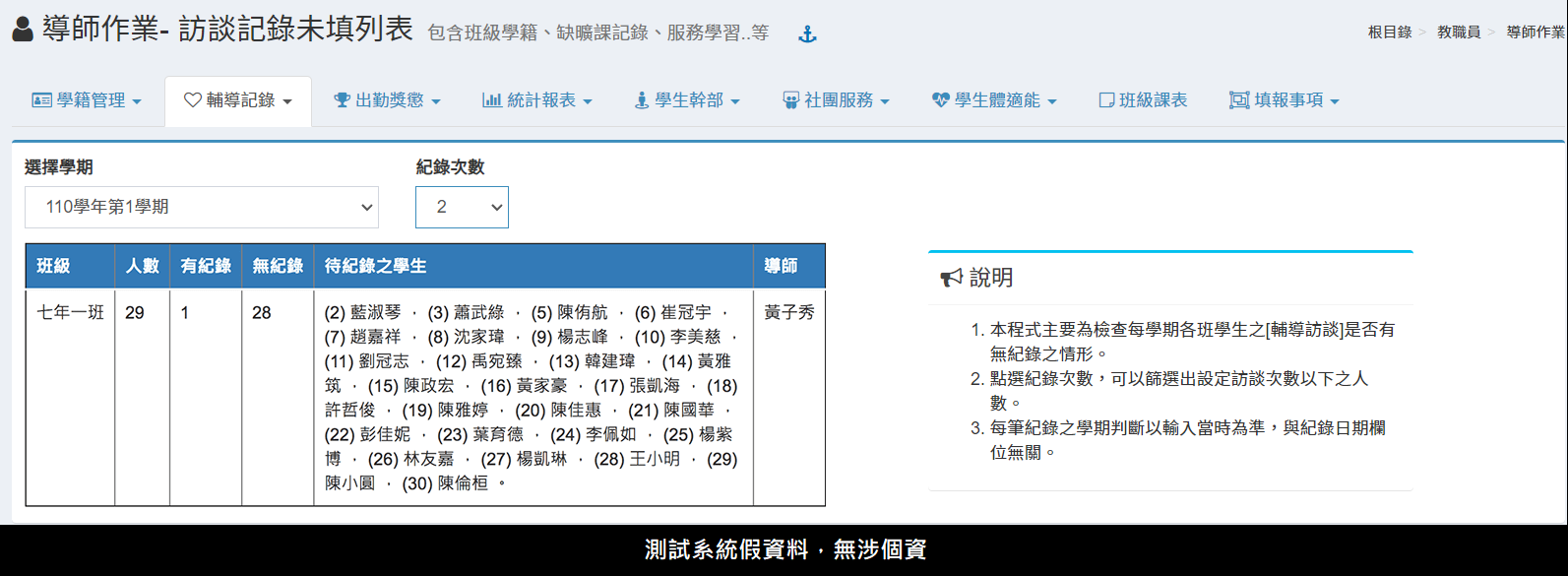Click the heartbeat icon in 學生體適能
The height and width of the screenshot is (576, 1568).
(x=941, y=100)
